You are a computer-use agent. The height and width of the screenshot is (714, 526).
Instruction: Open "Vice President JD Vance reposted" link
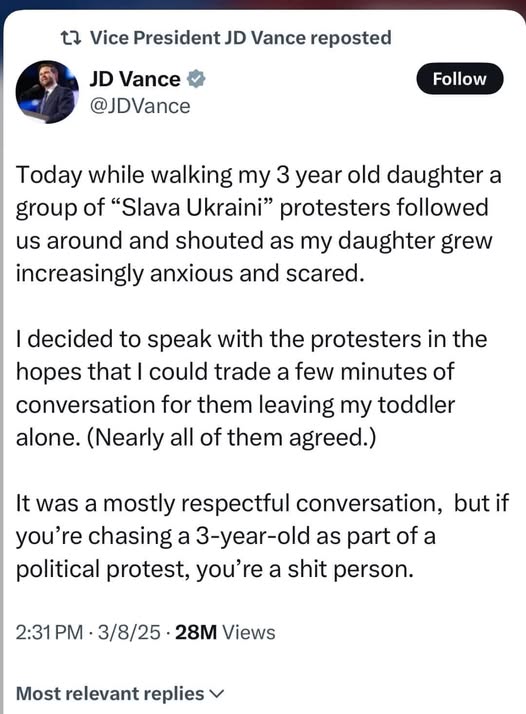240,38
